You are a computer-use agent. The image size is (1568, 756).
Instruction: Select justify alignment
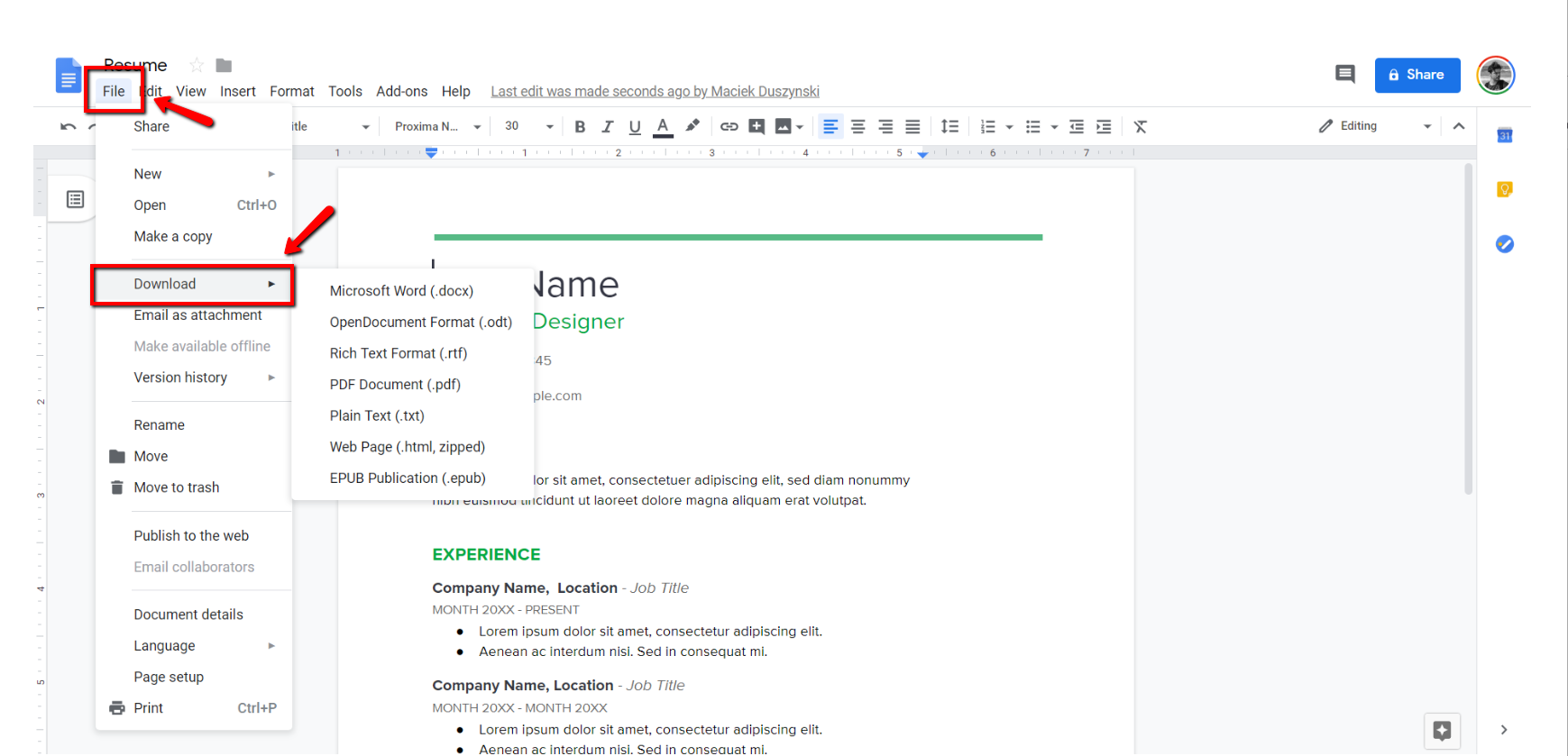pyautogui.click(x=912, y=126)
